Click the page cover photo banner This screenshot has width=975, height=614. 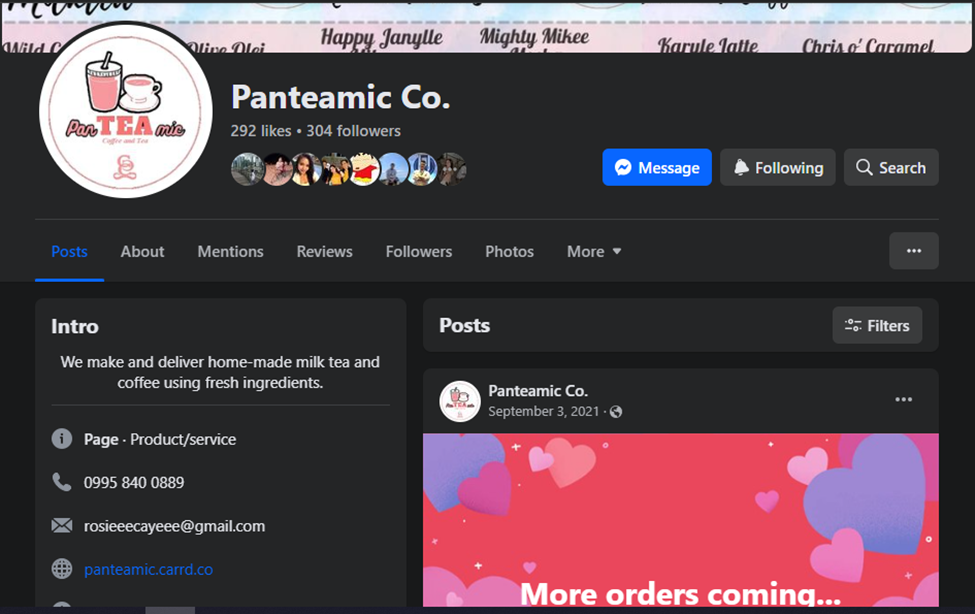click(x=488, y=26)
